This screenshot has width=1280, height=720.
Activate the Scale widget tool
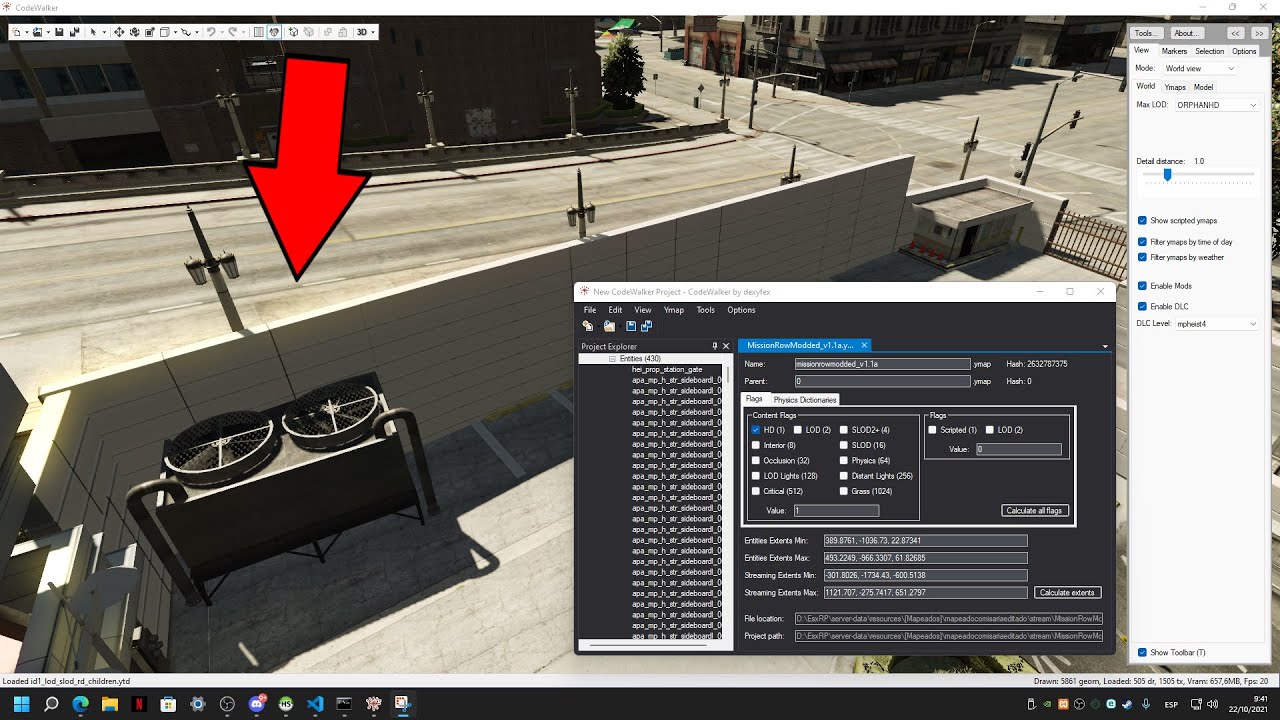click(x=149, y=32)
